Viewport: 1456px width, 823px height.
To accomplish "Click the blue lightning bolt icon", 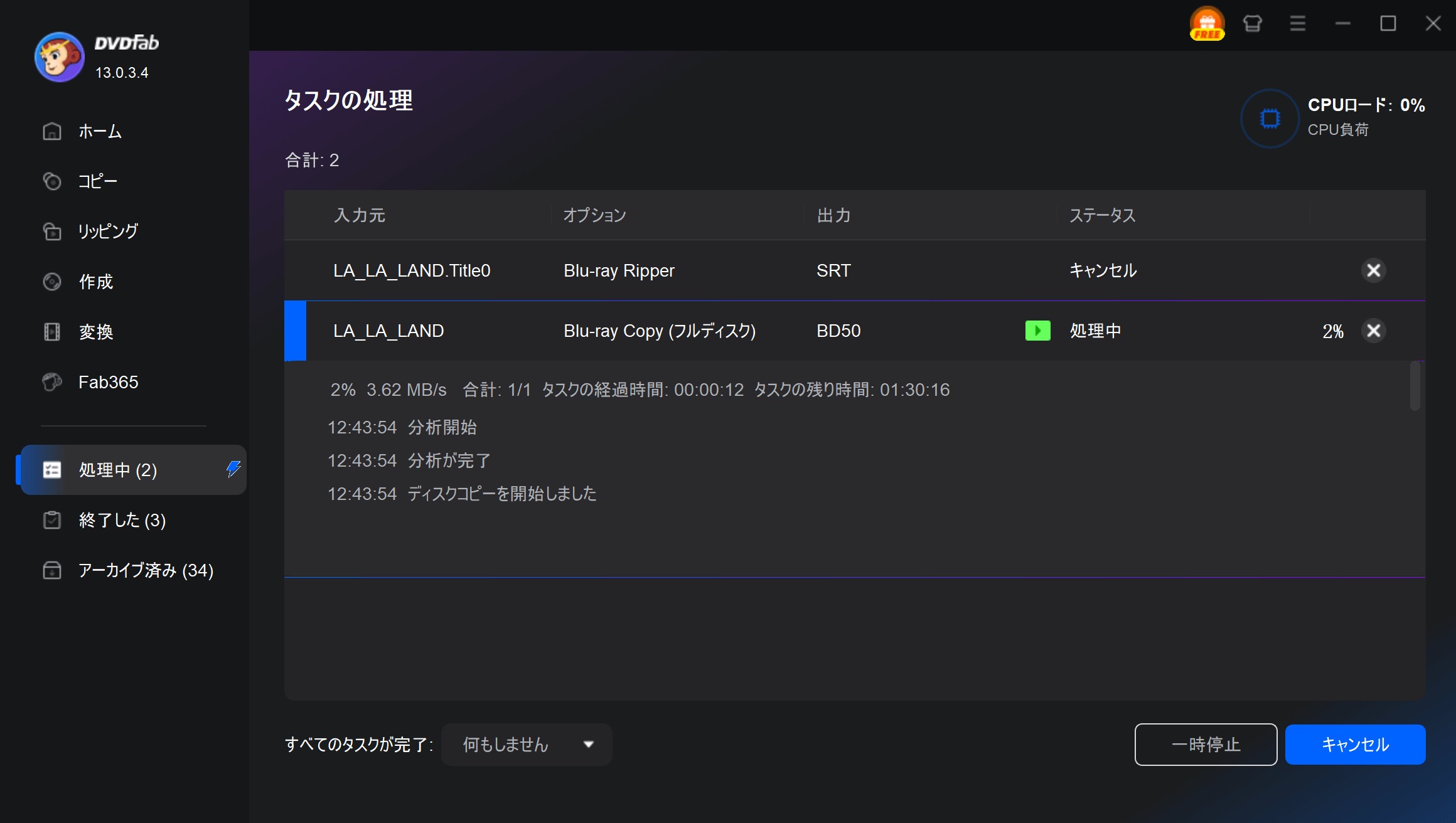I will [233, 469].
